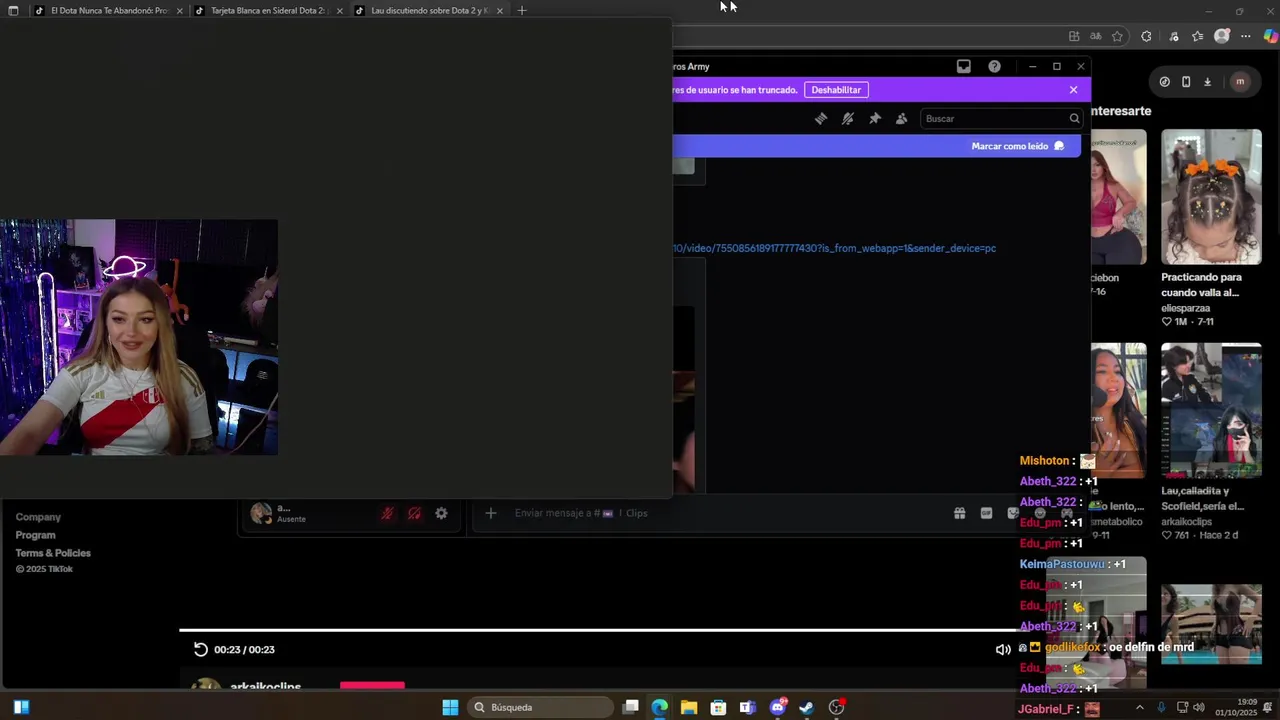1280x720 pixels.
Task: Click ellesparzaa creator name
Action: pos(1185,308)
